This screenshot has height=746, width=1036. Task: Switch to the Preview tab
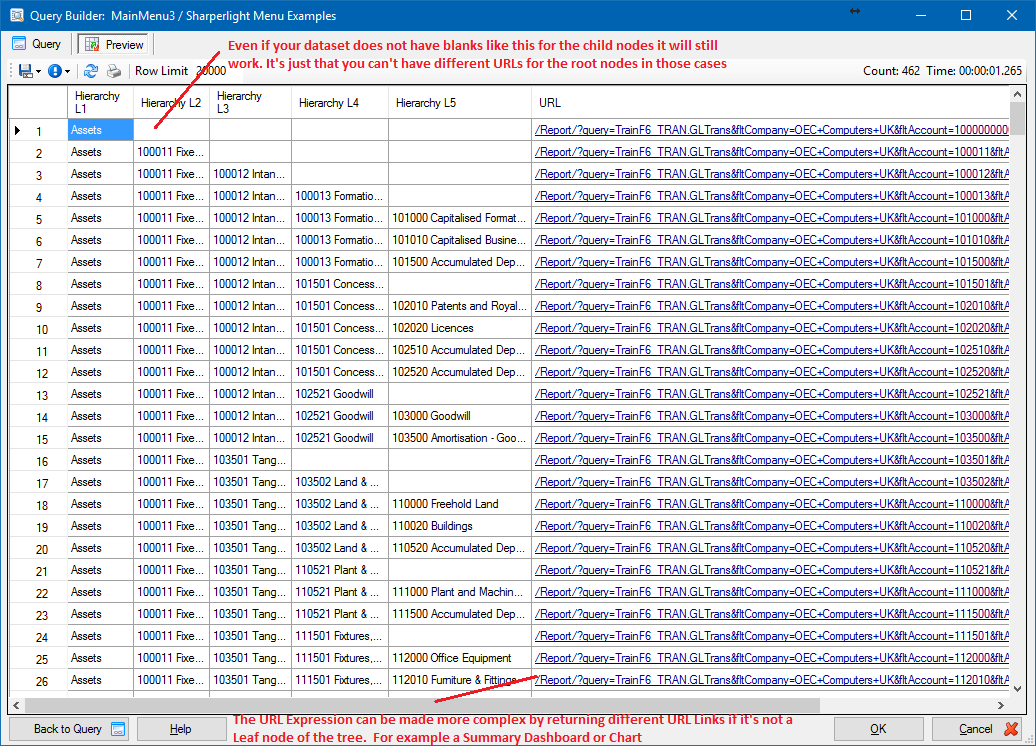(x=114, y=44)
